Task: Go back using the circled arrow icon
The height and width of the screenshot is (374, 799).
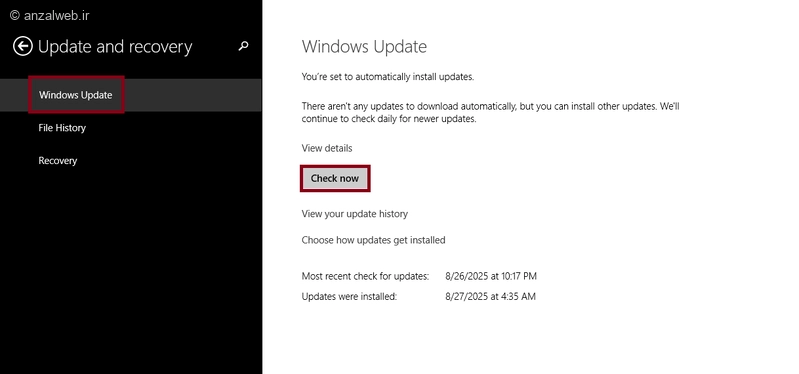Action: pos(22,46)
